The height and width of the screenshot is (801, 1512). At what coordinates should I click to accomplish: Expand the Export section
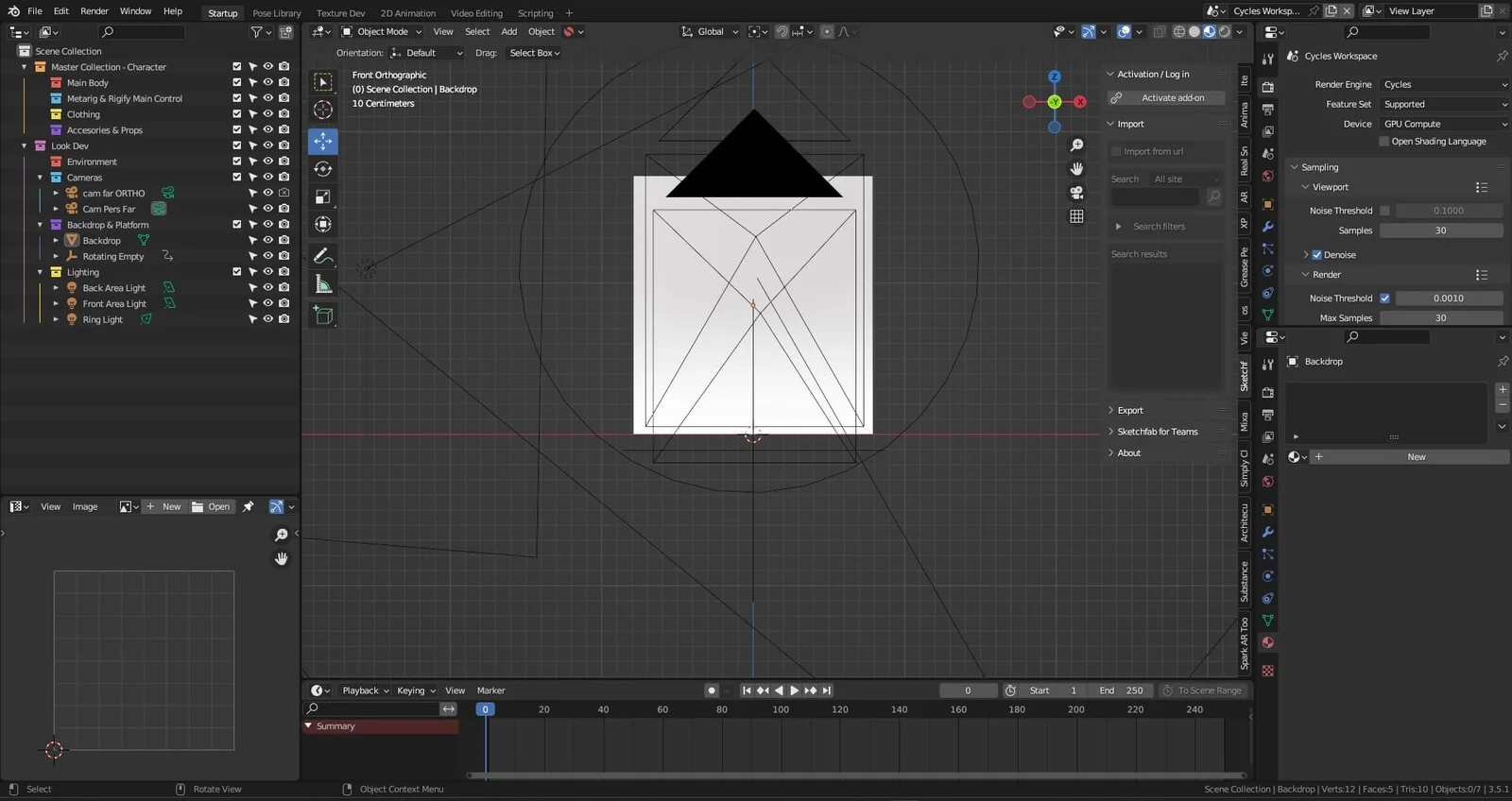click(x=1130, y=411)
